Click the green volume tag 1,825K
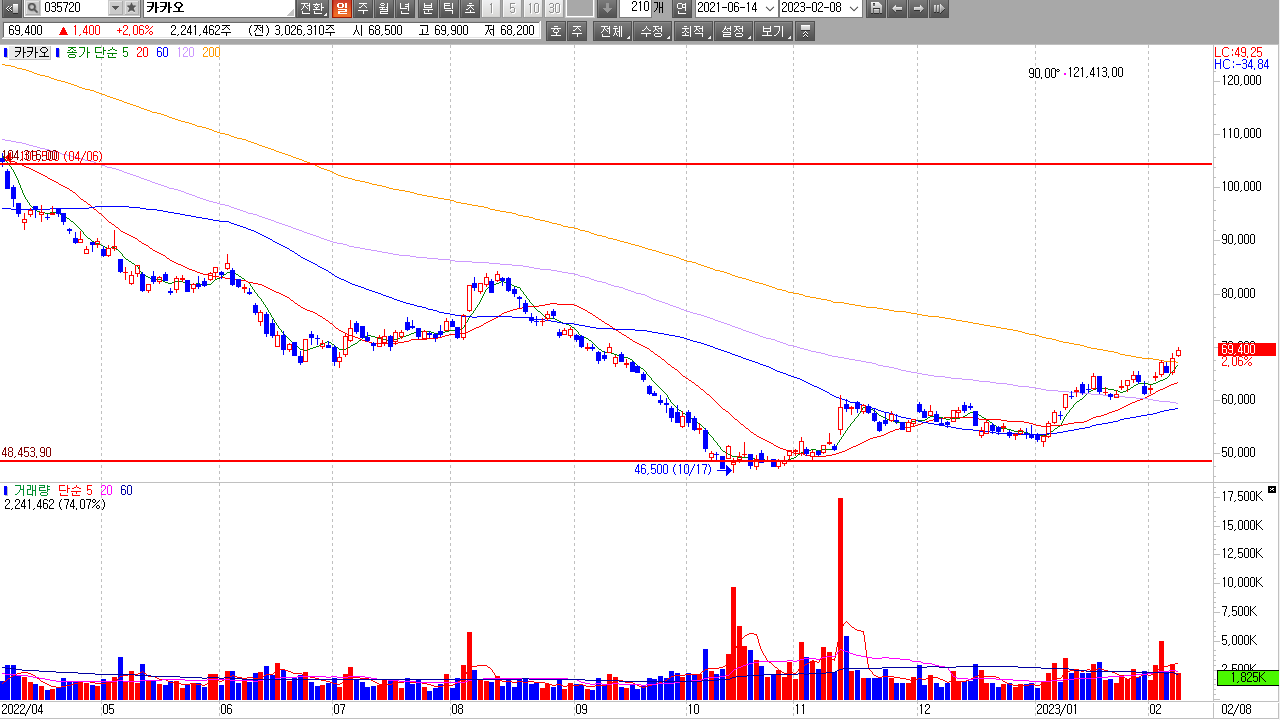 1246,677
